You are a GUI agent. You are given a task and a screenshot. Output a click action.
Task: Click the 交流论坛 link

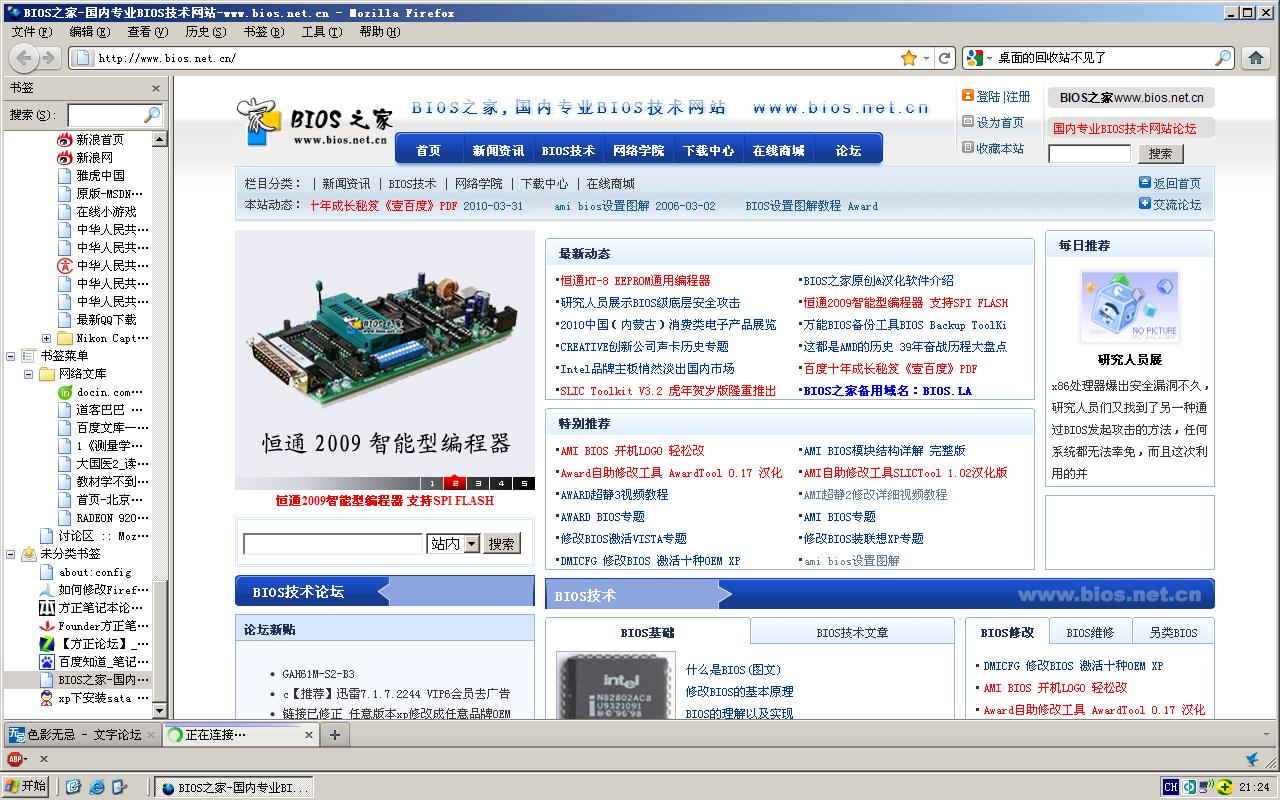click(1177, 204)
